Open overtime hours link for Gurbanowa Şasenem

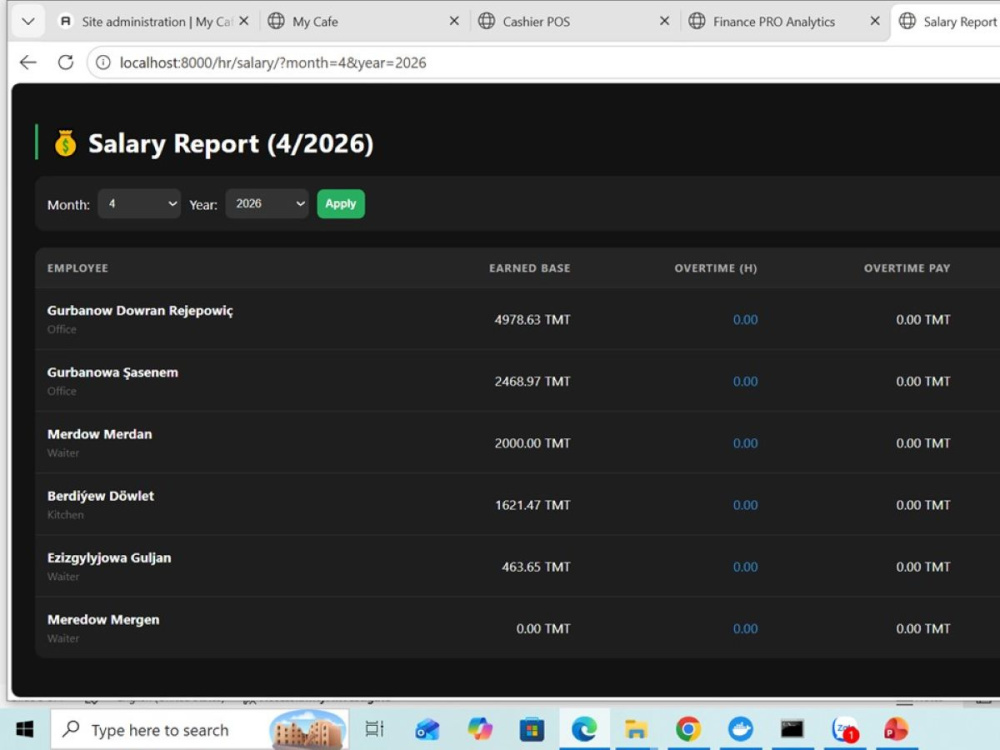click(745, 381)
